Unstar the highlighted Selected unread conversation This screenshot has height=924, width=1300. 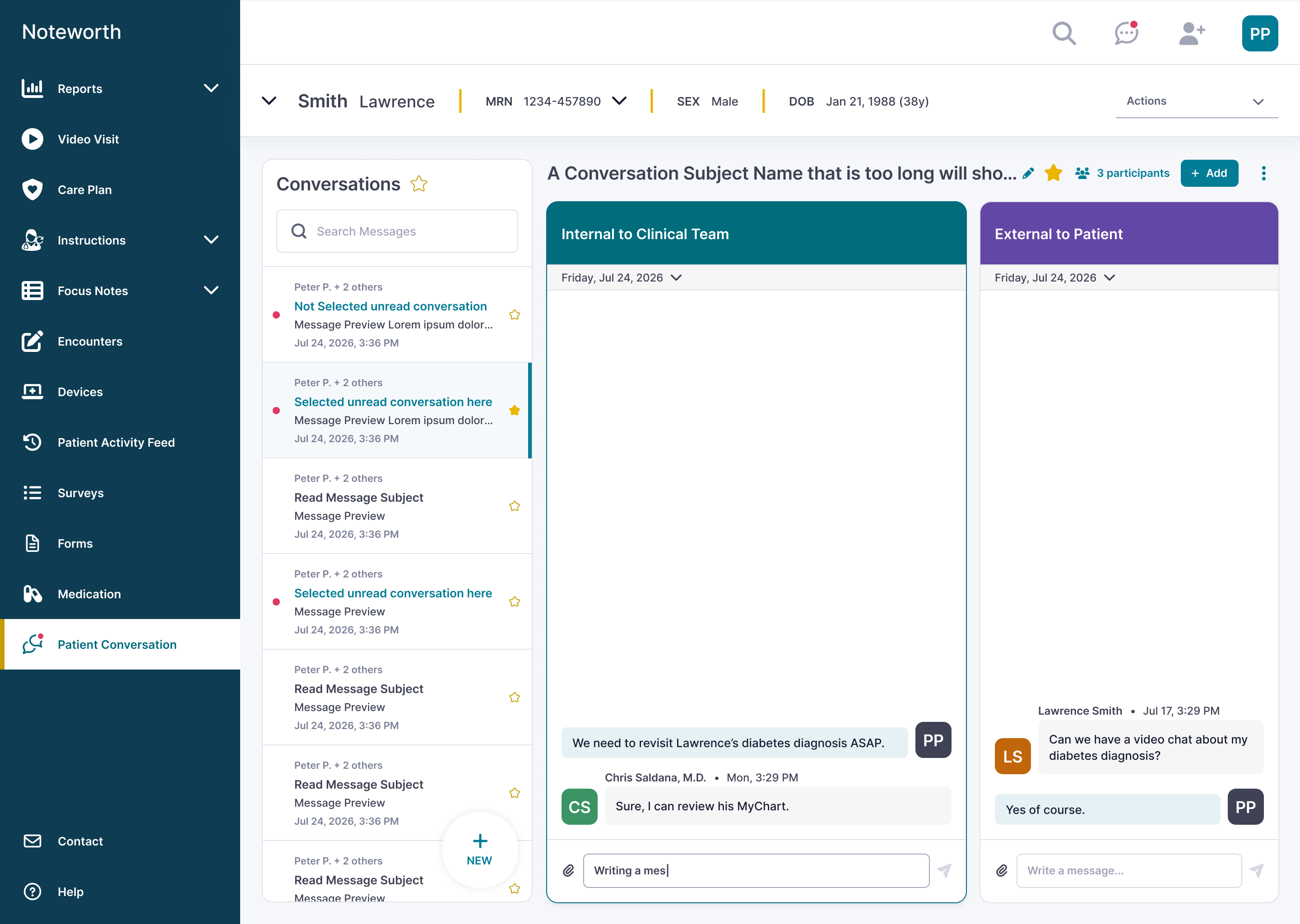click(x=515, y=410)
